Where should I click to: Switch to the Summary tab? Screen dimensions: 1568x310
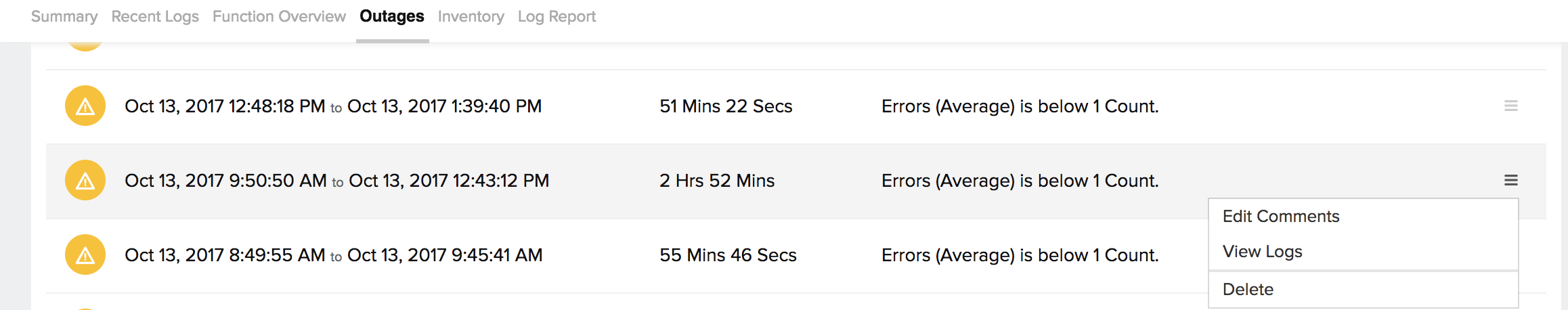(64, 16)
